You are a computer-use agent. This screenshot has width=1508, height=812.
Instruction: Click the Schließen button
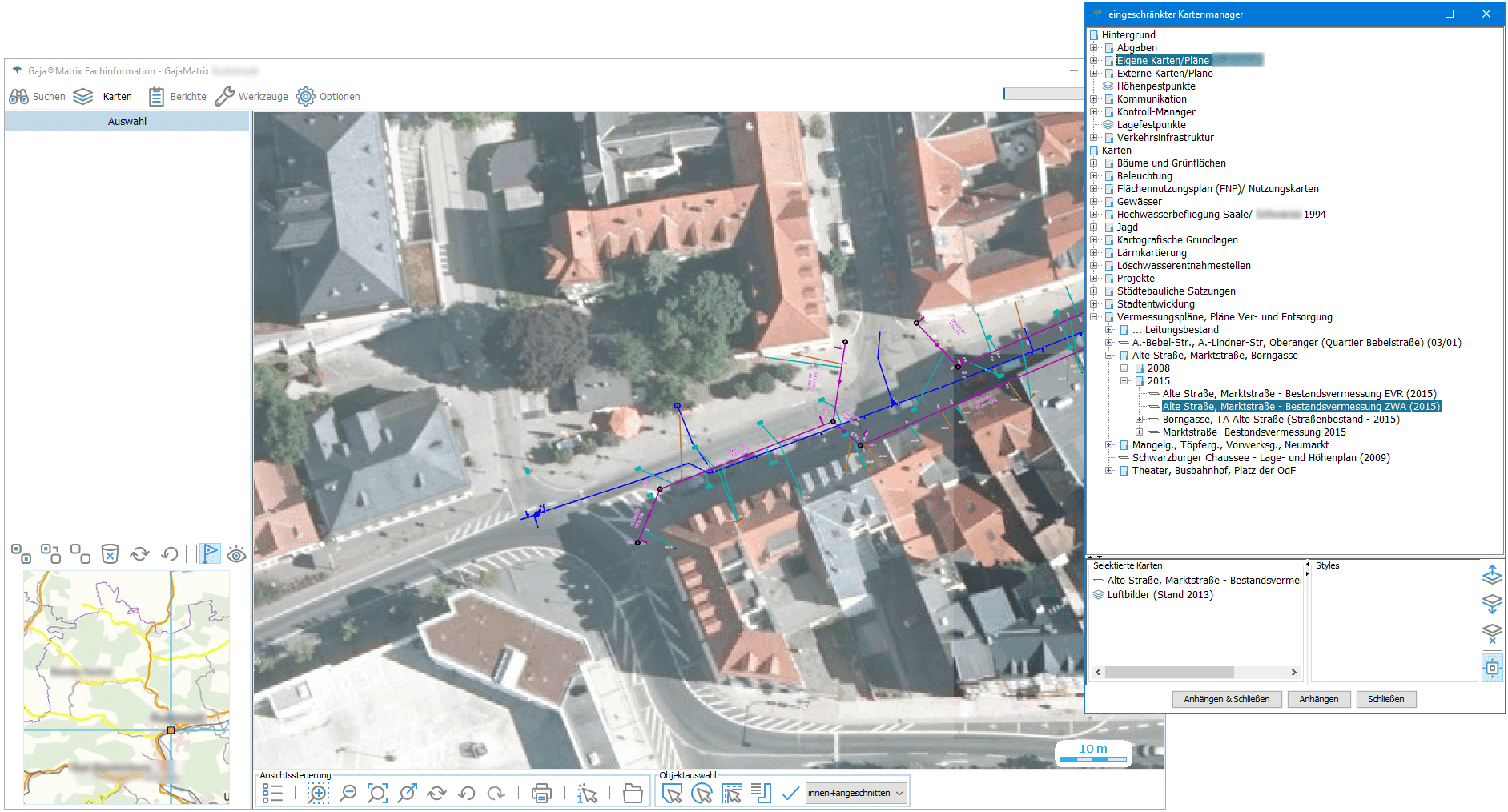pos(1385,699)
